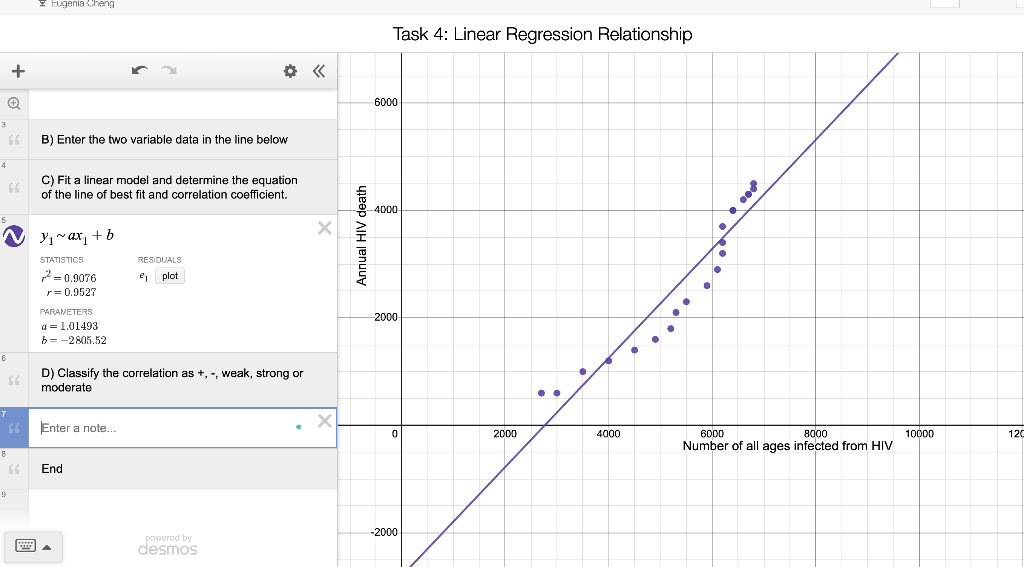Click the topmost data point on the graph
The height and width of the screenshot is (567, 1024).
click(x=754, y=184)
